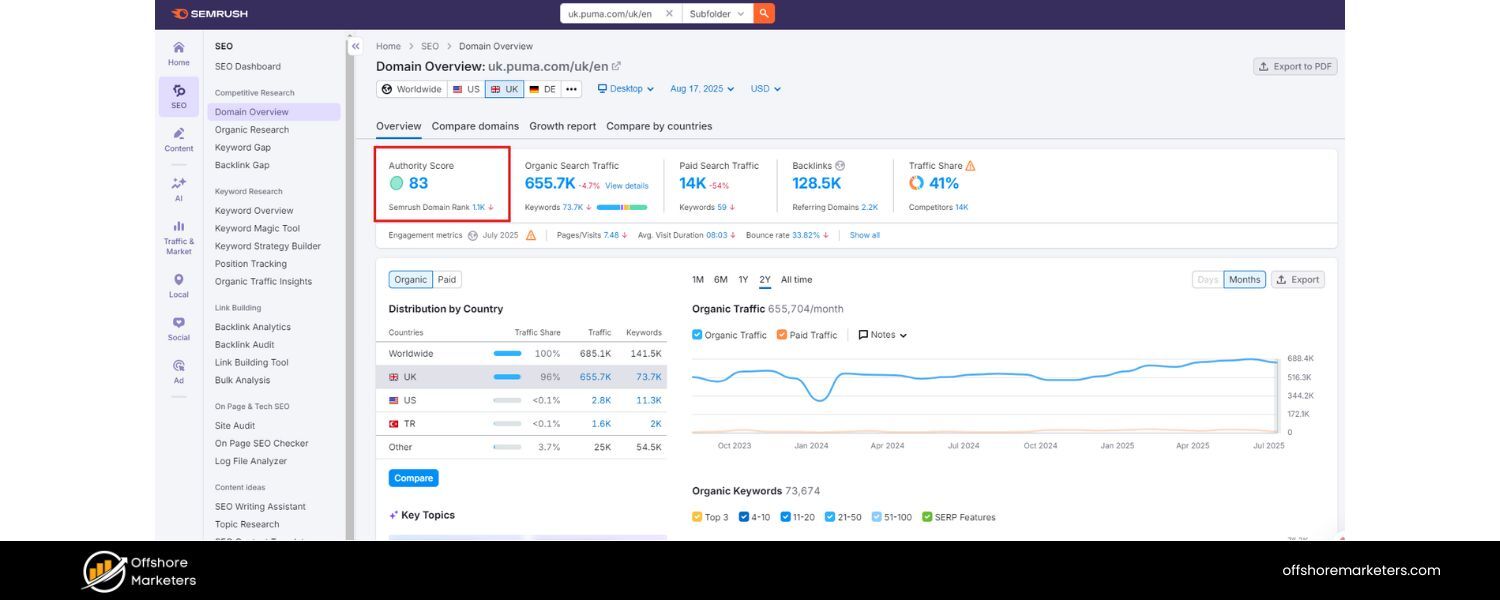Image resolution: width=1500 pixels, height=600 pixels.
Task: Toggle the Organic Traffic checkbox
Action: [x=698, y=335]
